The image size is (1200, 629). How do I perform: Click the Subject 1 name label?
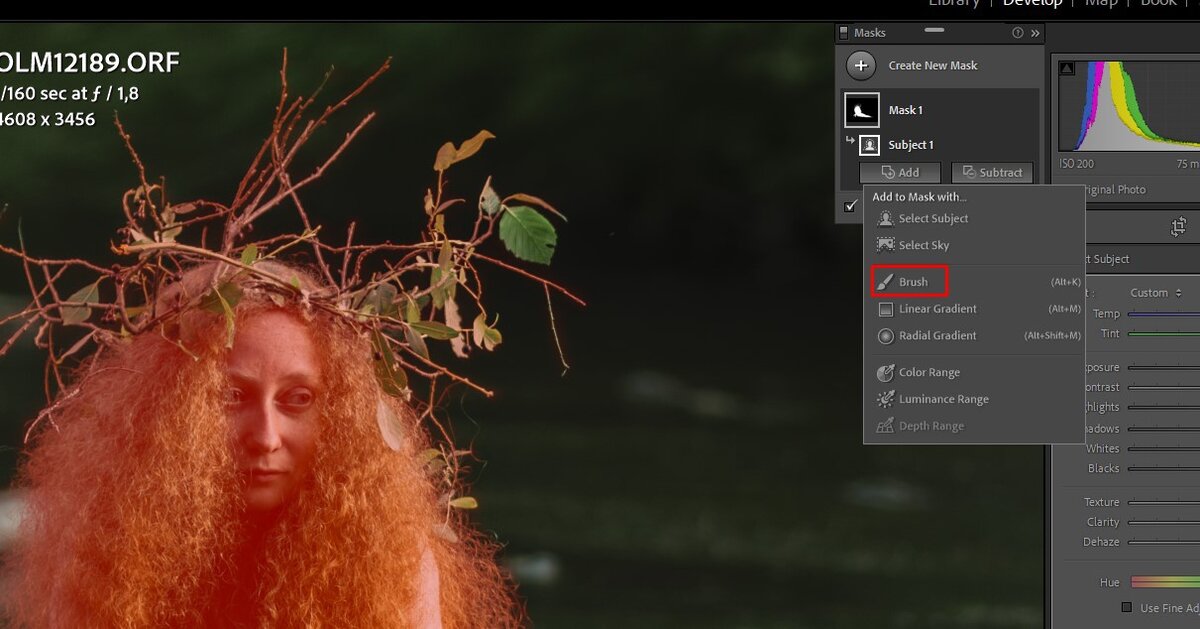911,145
